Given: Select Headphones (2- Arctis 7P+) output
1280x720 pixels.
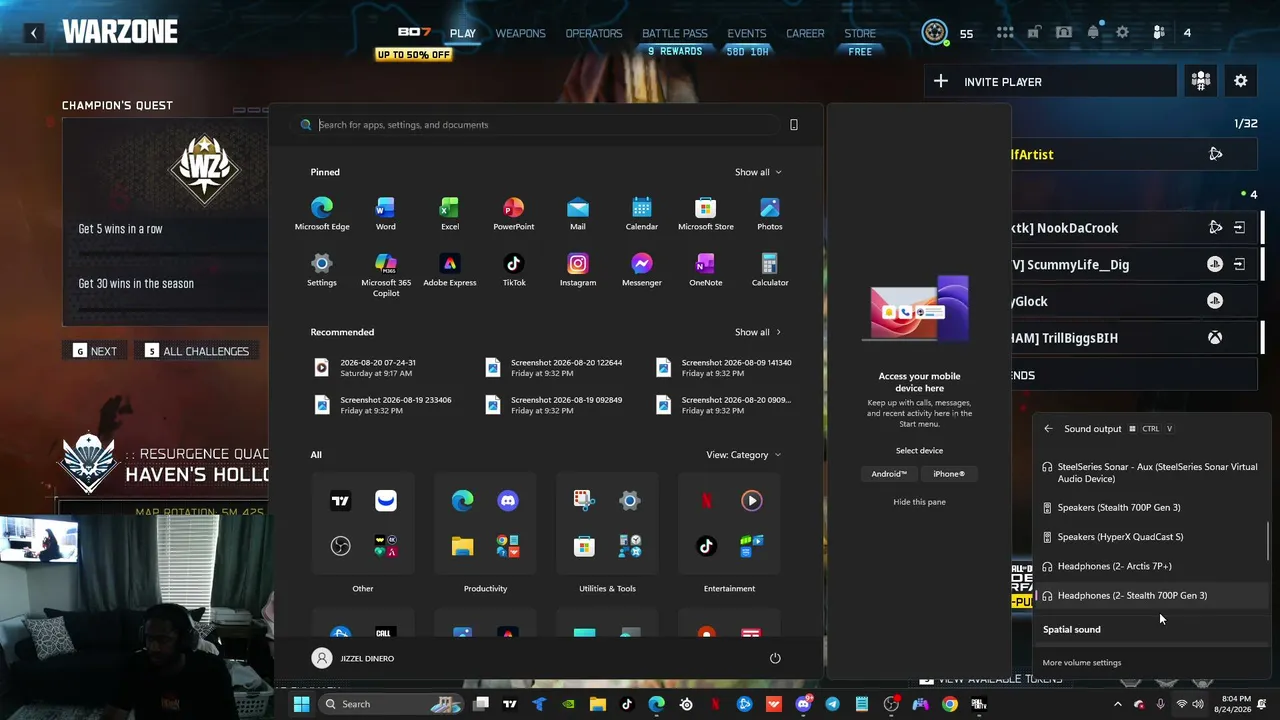Looking at the screenshot, I should pyautogui.click(x=1151, y=566).
